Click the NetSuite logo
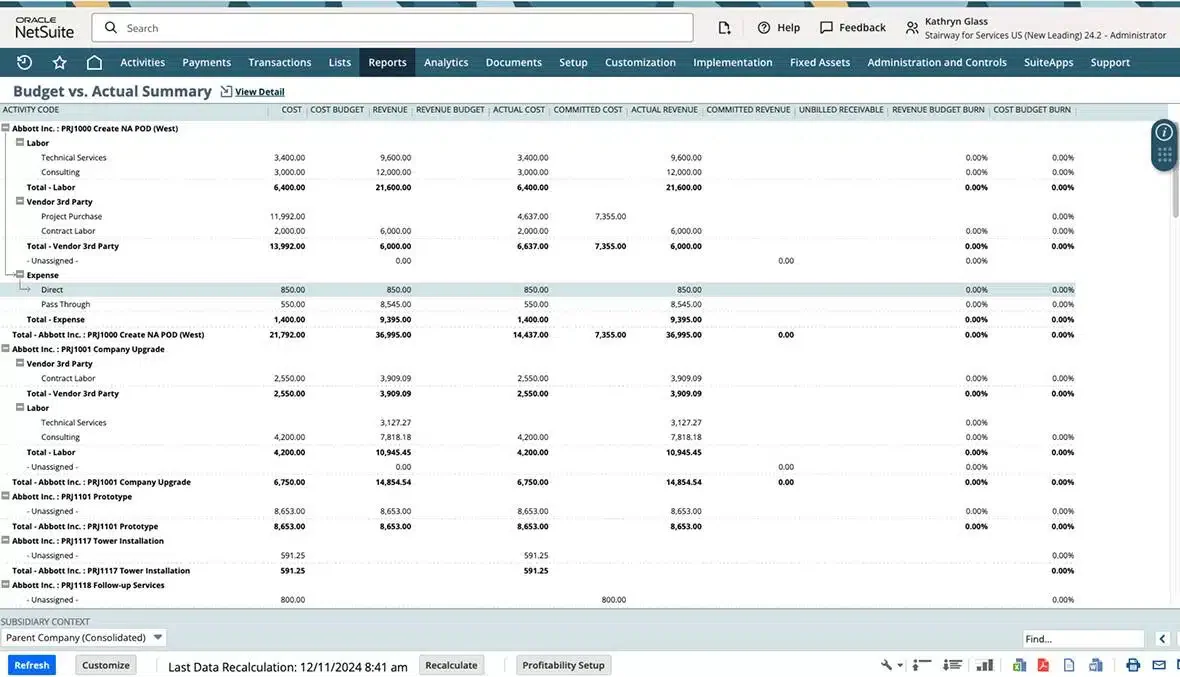This screenshot has width=1180, height=677. click(x=44, y=28)
